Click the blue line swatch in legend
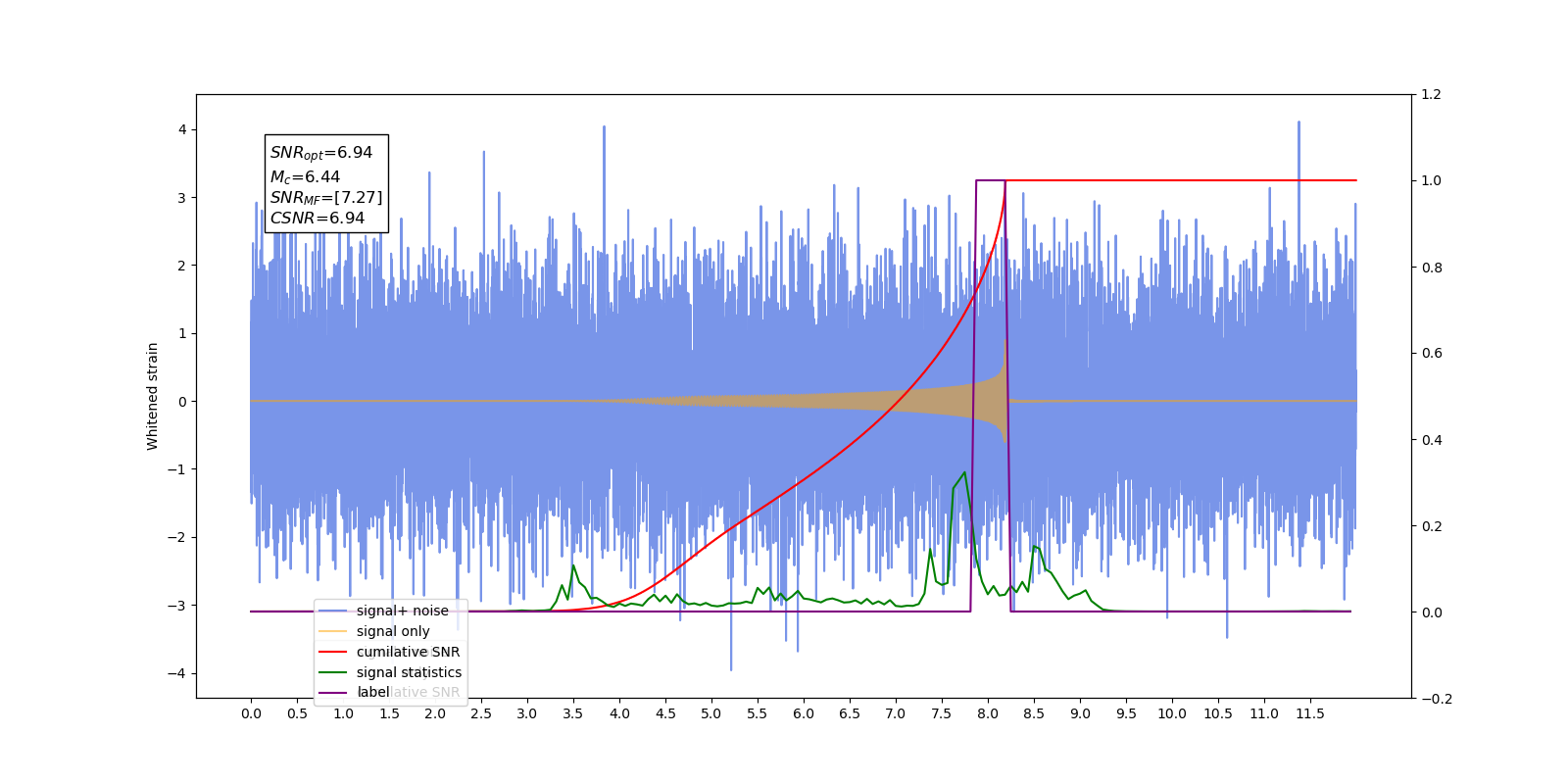 coord(333,611)
